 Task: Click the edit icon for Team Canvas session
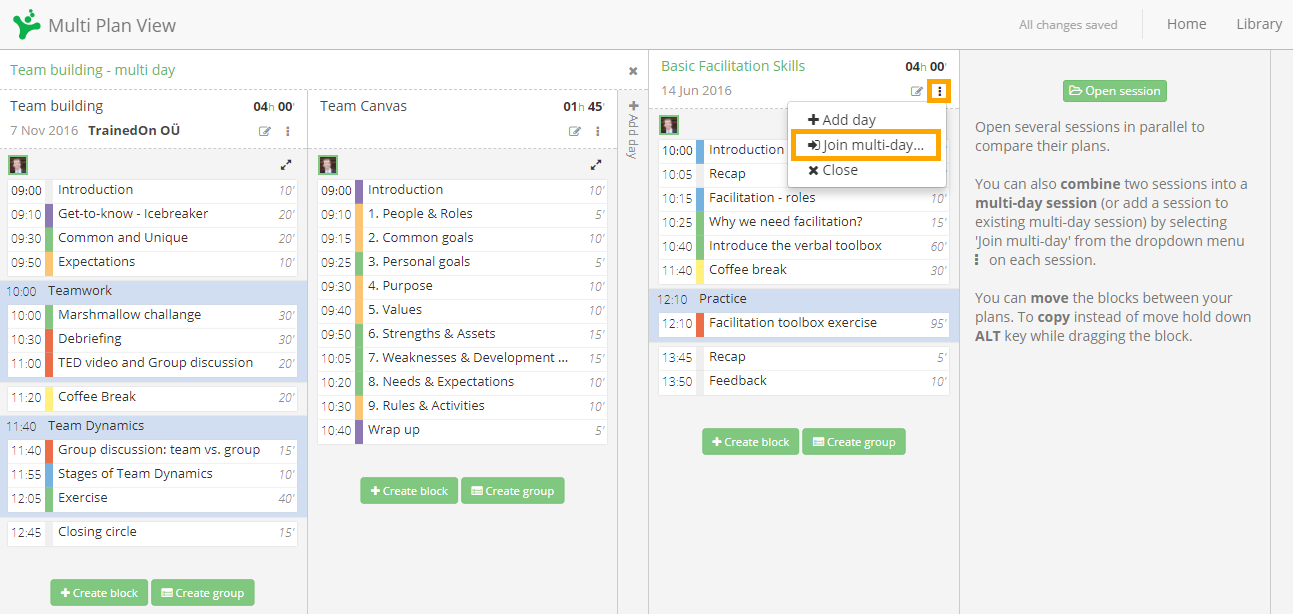tap(575, 131)
